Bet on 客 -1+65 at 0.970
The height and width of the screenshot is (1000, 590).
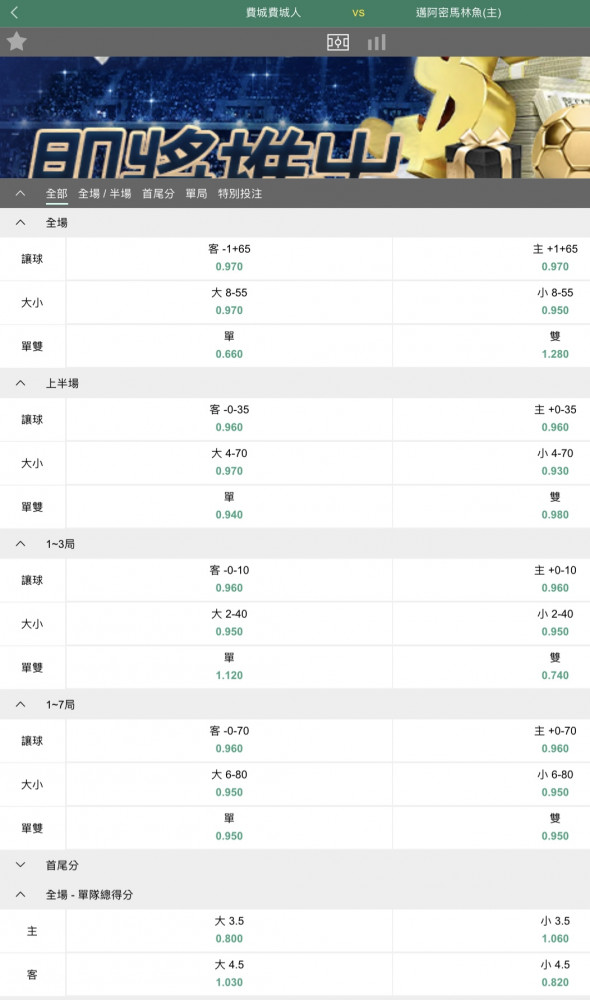coord(229,258)
